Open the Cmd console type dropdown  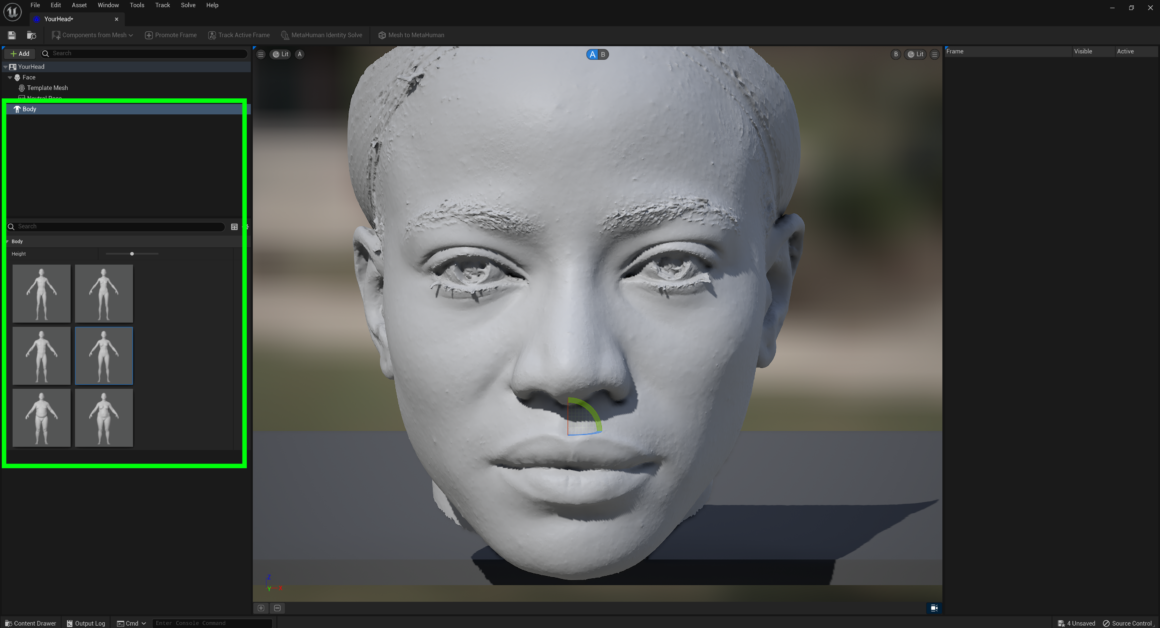click(132, 623)
